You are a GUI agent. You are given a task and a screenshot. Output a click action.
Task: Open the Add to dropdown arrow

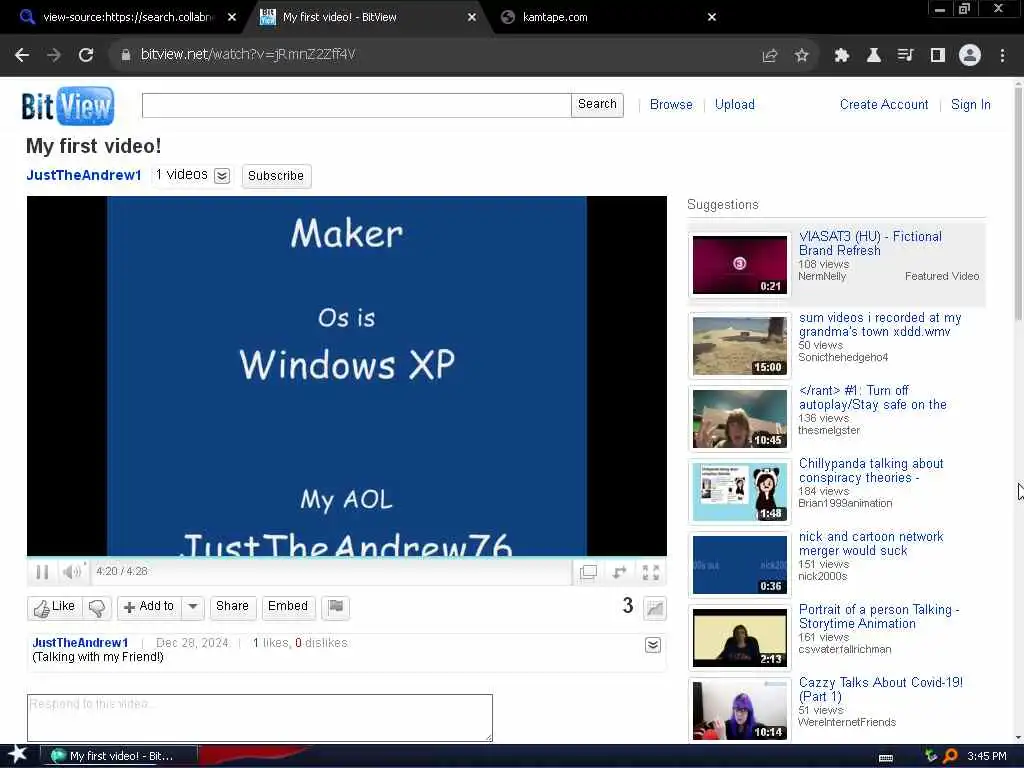[193, 607]
